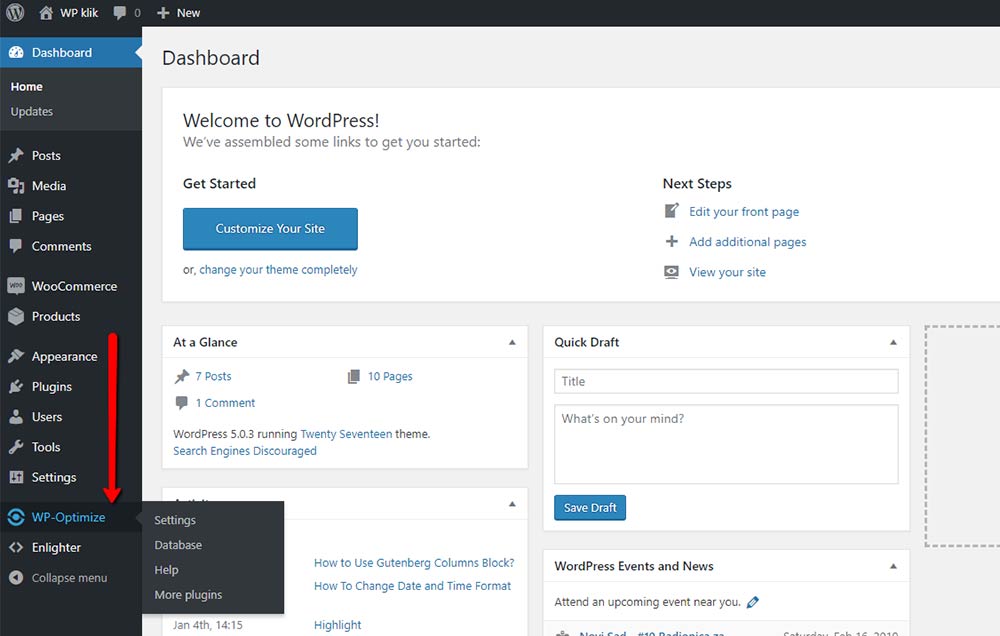
Task: Click the Users person icon
Action: tap(16, 417)
